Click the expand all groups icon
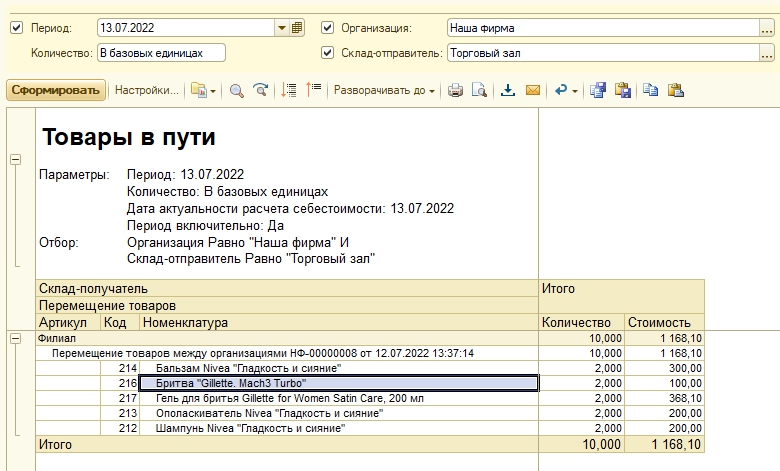This screenshot has height=471, width=780. [290, 90]
